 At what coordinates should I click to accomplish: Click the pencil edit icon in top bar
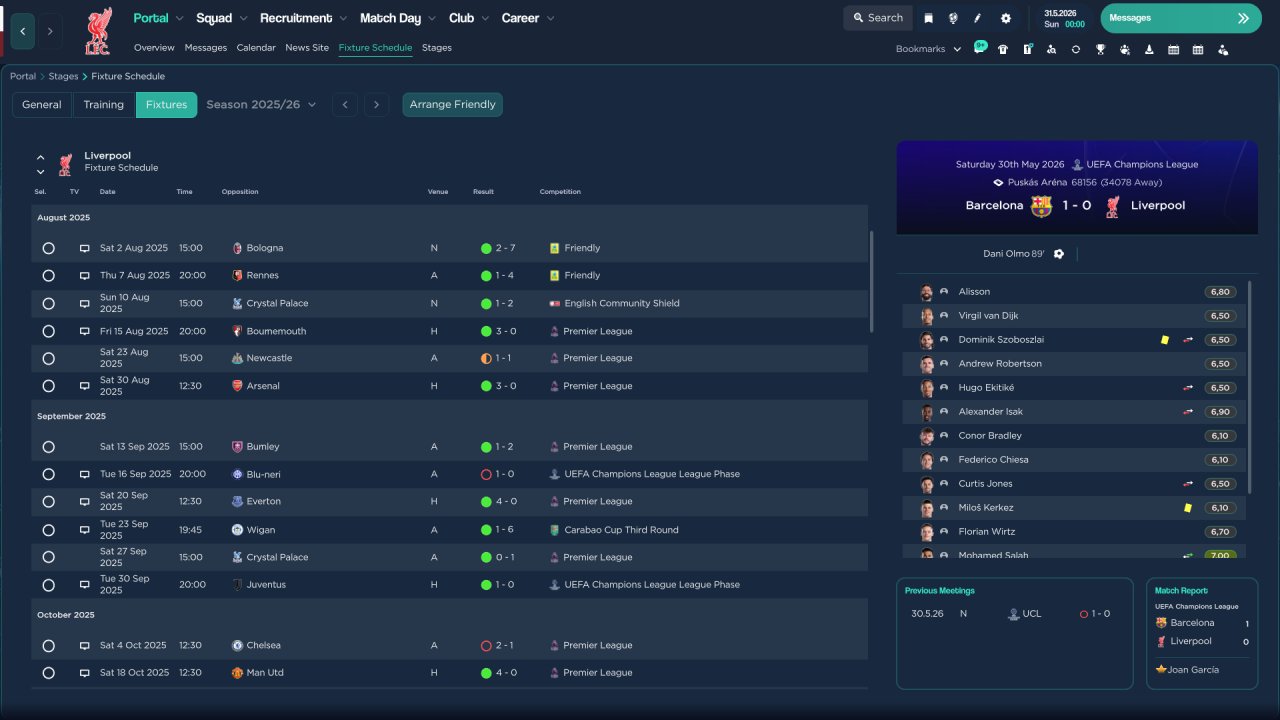pyautogui.click(x=978, y=18)
